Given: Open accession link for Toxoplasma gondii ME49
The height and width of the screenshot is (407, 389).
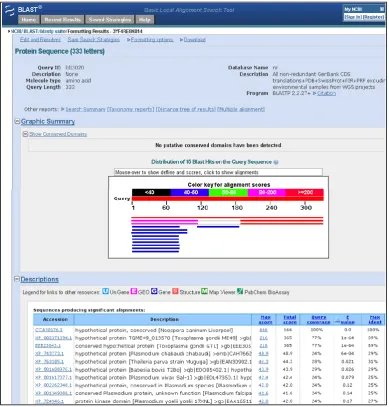Looking at the screenshot, I should click(53, 338).
